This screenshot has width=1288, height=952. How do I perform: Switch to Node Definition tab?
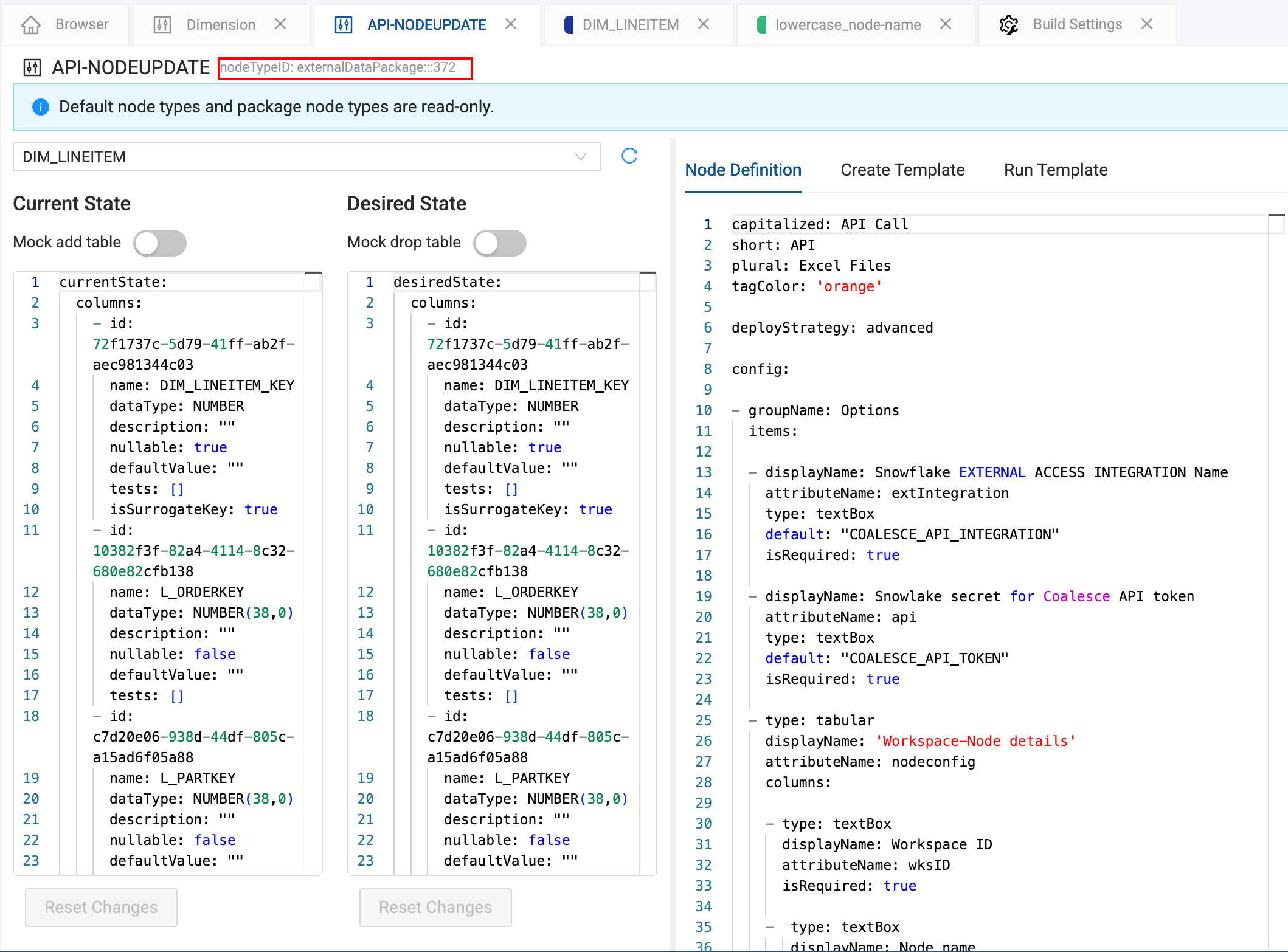click(x=743, y=170)
